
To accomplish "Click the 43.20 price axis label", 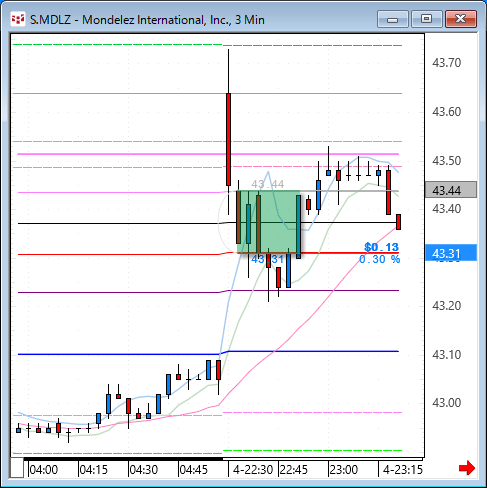I will click(x=446, y=305).
